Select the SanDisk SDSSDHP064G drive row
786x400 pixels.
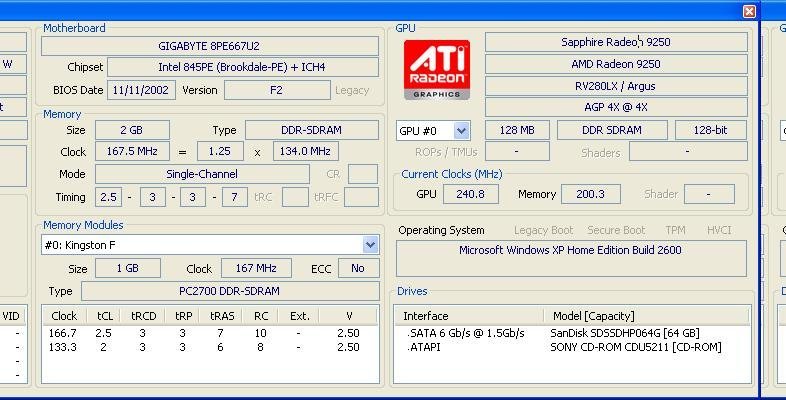click(x=572, y=333)
